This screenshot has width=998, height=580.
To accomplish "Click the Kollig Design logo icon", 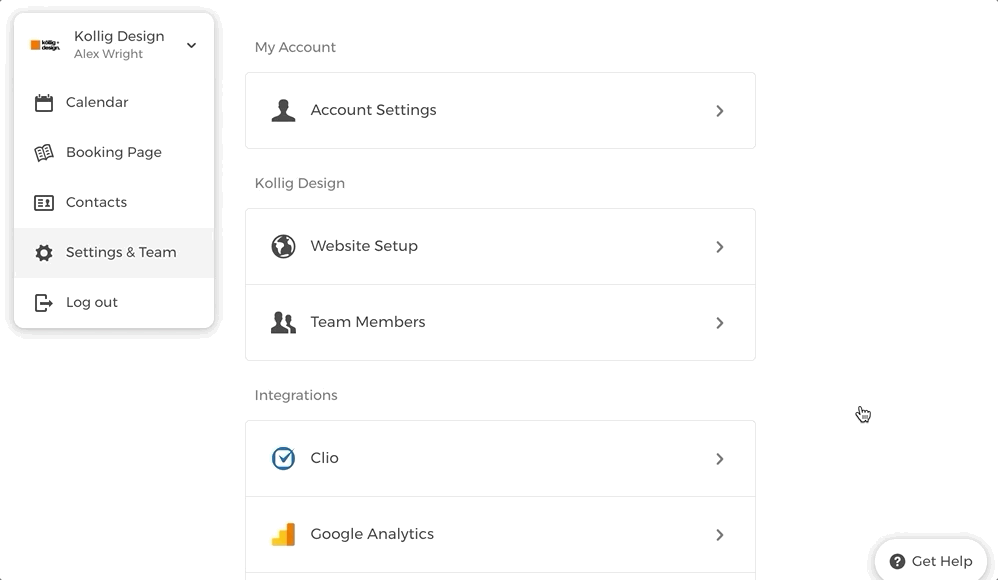I will click(45, 45).
